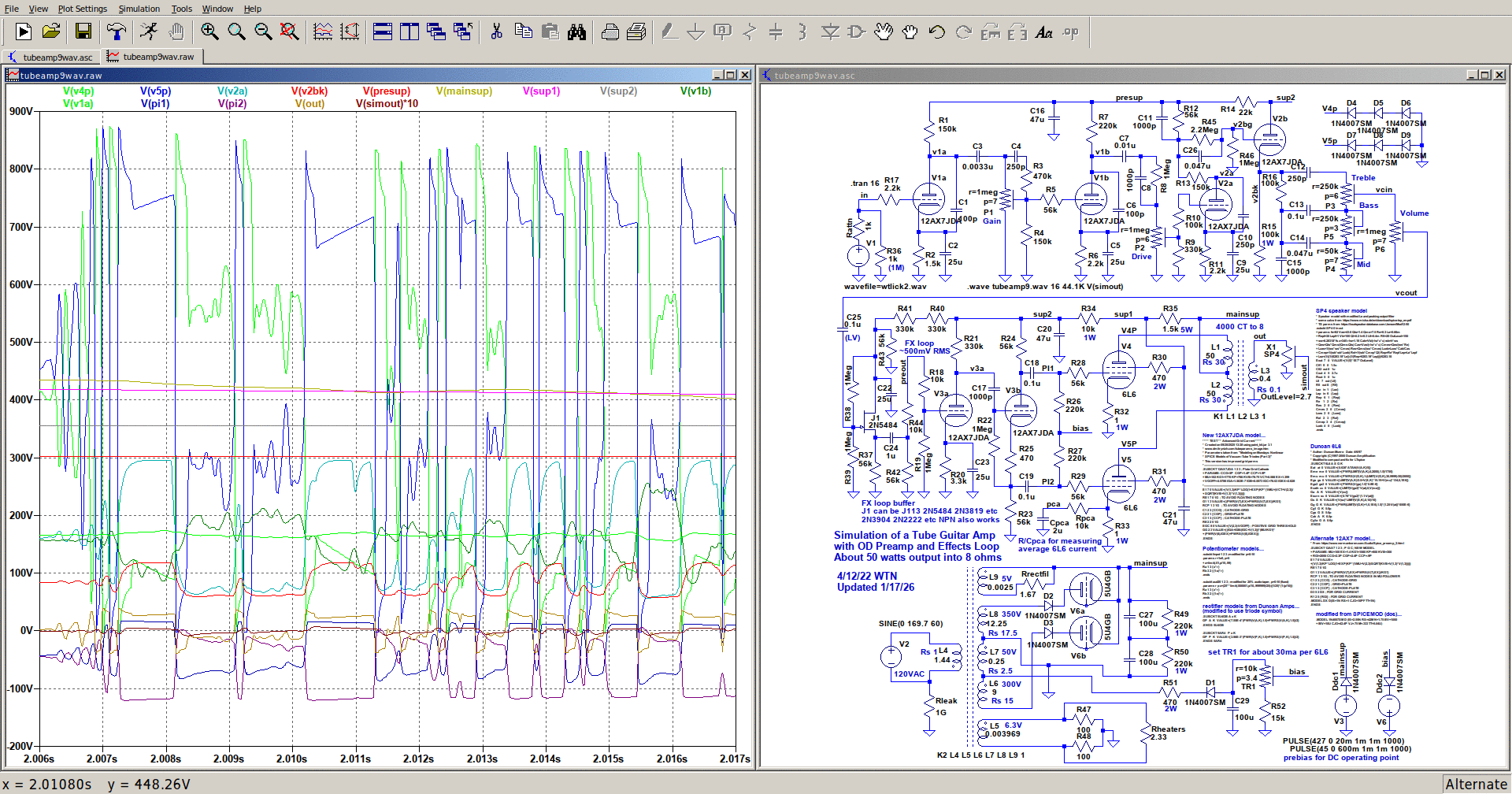
Task: Click the Zoom In magnifier icon
Action: click(x=209, y=32)
